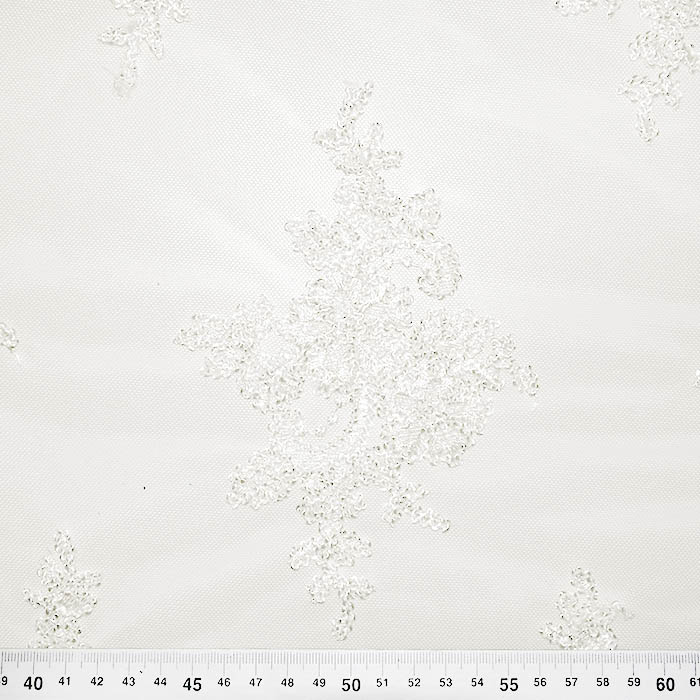
Task: Click the partial motif at left edge
Action: pos(8,338)
